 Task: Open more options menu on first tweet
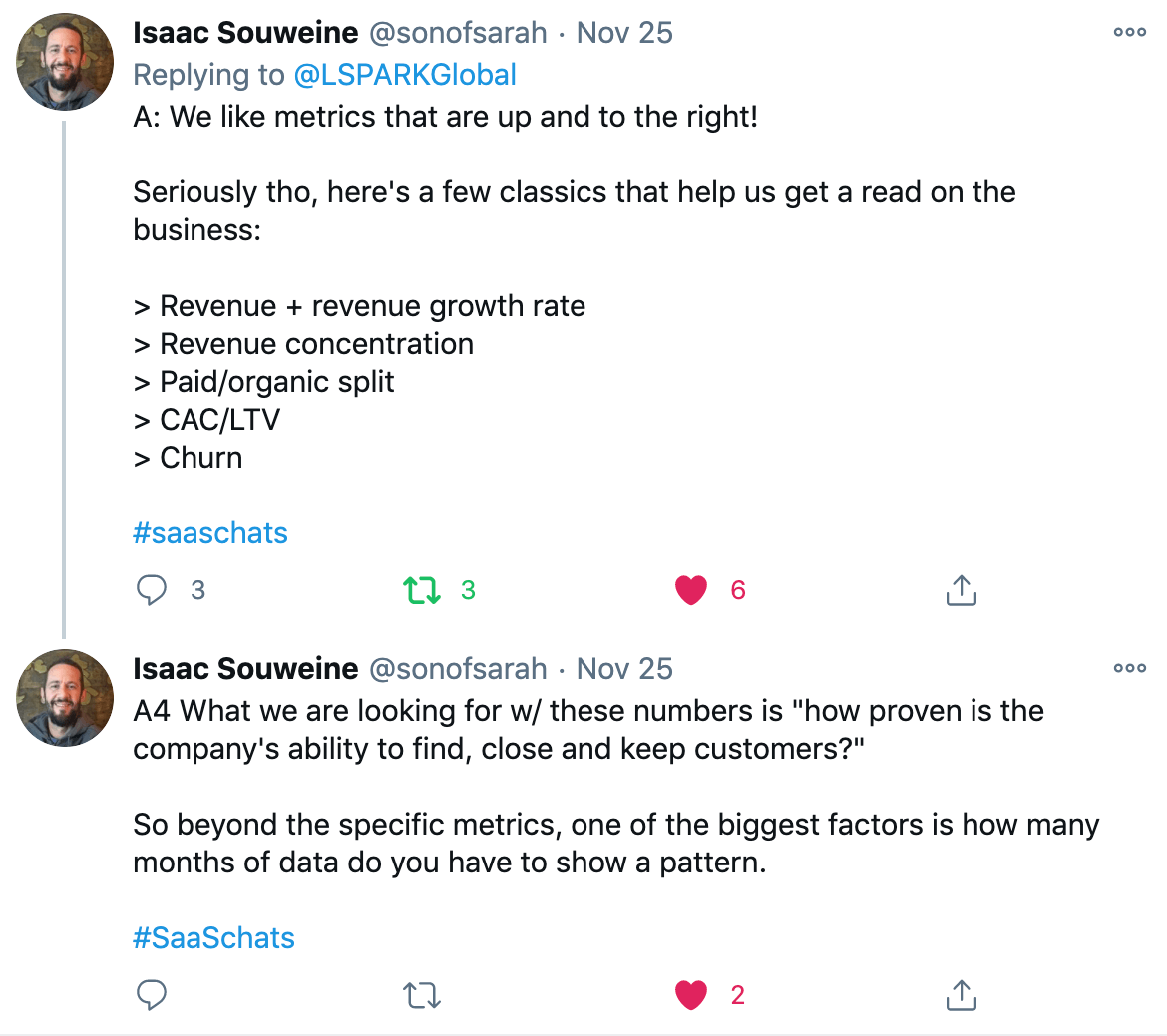1129,33
